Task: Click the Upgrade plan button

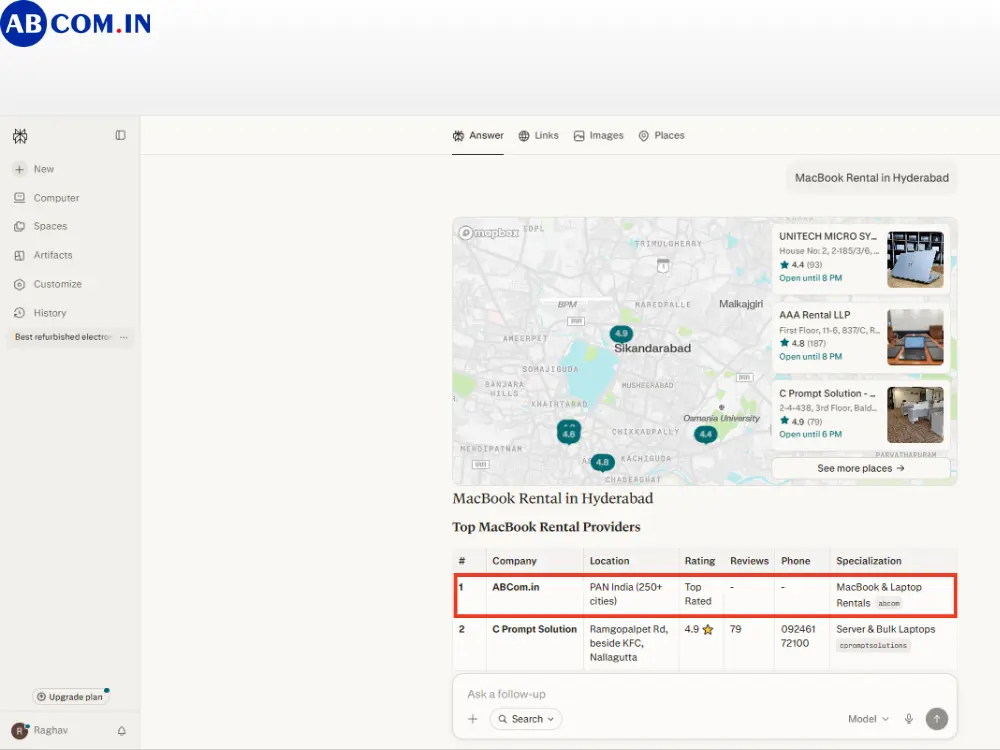Action: [70, 696]
